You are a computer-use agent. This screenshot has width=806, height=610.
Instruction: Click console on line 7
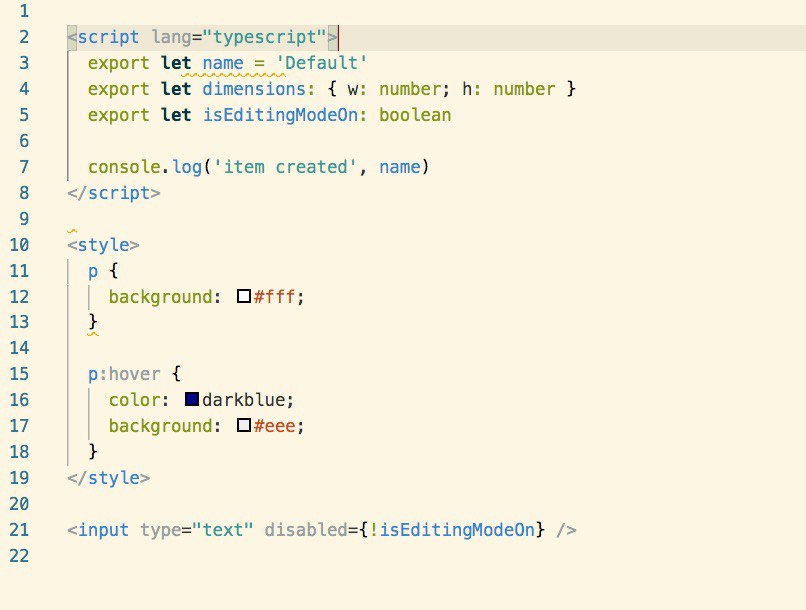coord(124,167)
